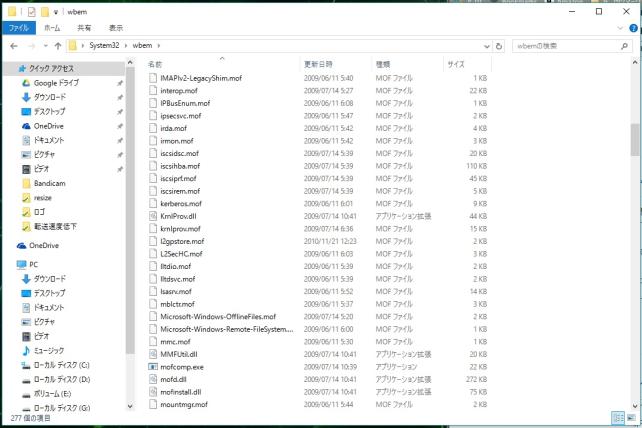Viewport: 642px width, 428px height.
Task: Click the file list vertical scrollbar thumb
Action: coord(635,140)
